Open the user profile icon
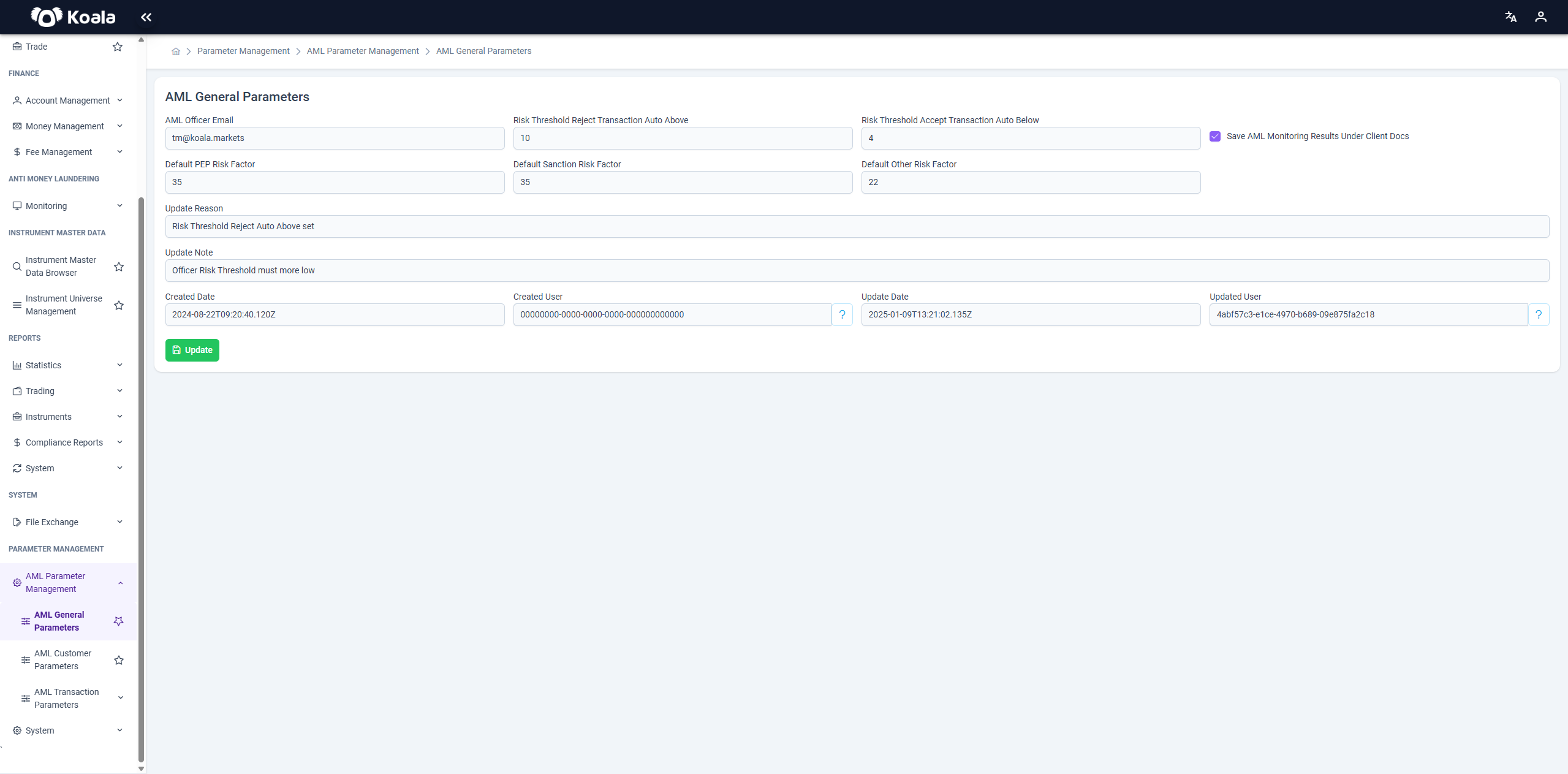 [1540, 17]
